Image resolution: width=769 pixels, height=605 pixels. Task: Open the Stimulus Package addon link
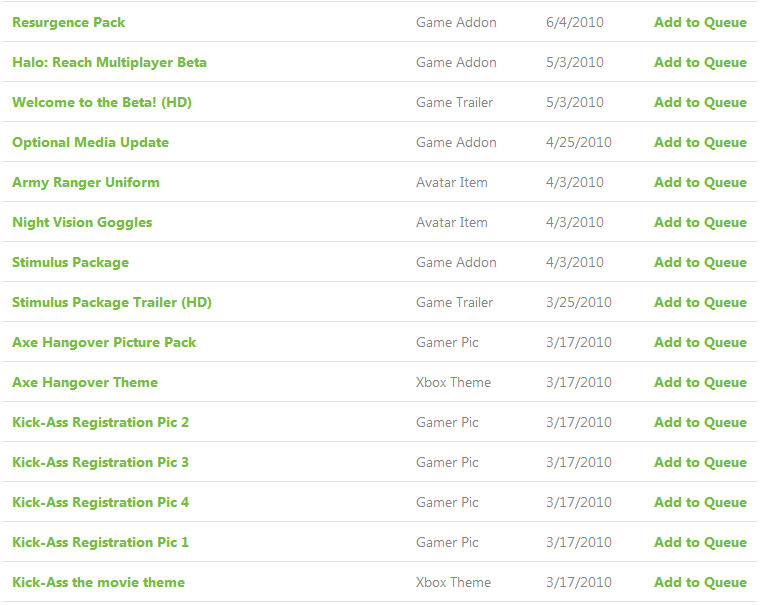tap(71, 262)
